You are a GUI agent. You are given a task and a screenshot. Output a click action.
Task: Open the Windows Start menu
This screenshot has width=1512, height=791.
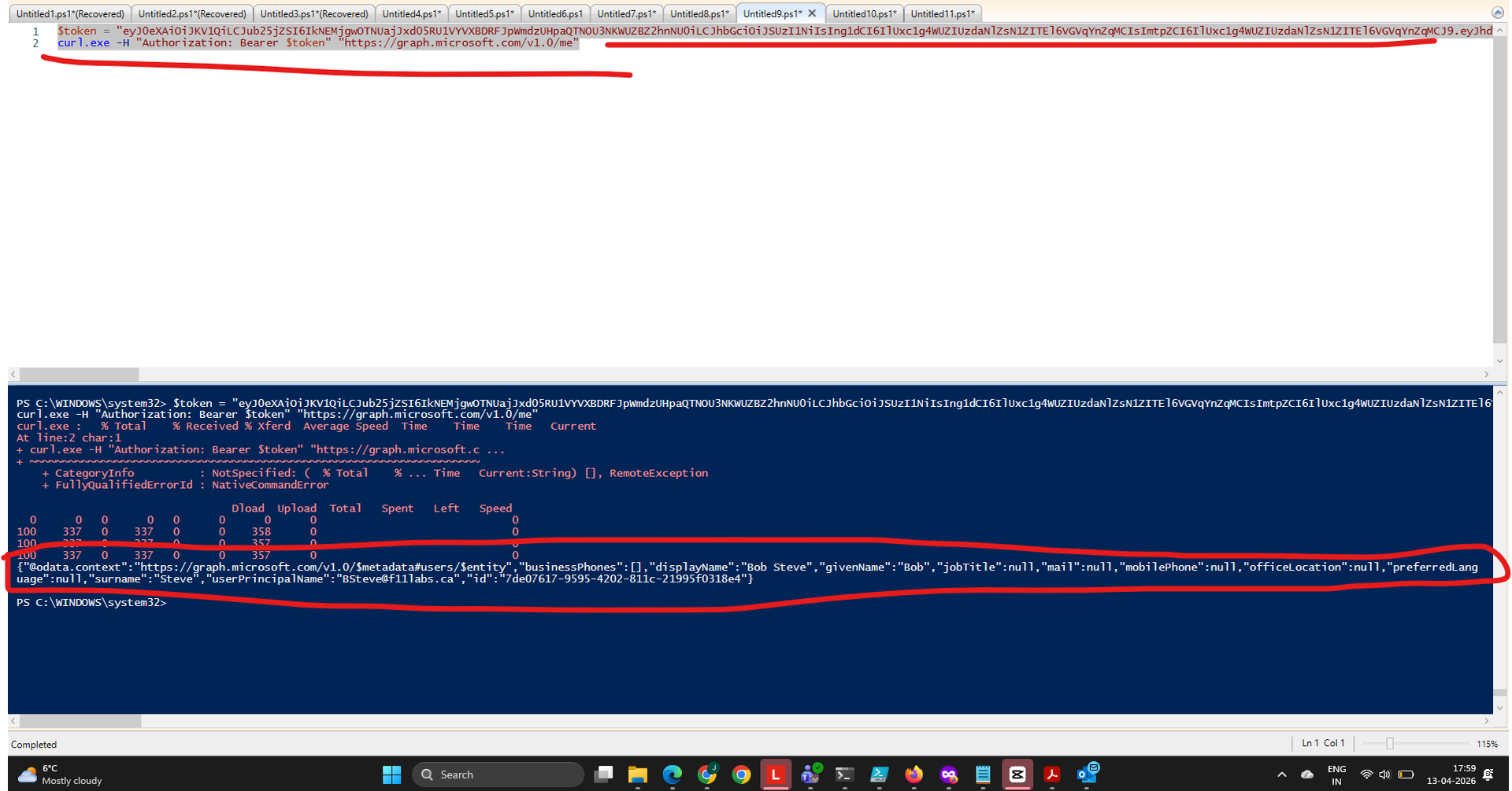391,775
